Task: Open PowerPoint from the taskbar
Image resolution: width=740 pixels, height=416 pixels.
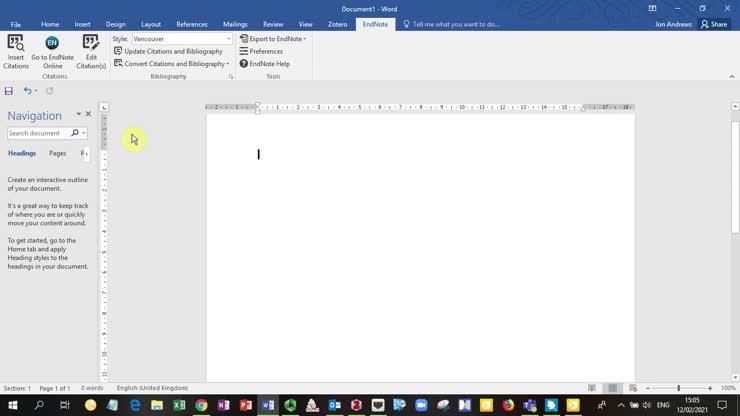Action: click(245, 405)
